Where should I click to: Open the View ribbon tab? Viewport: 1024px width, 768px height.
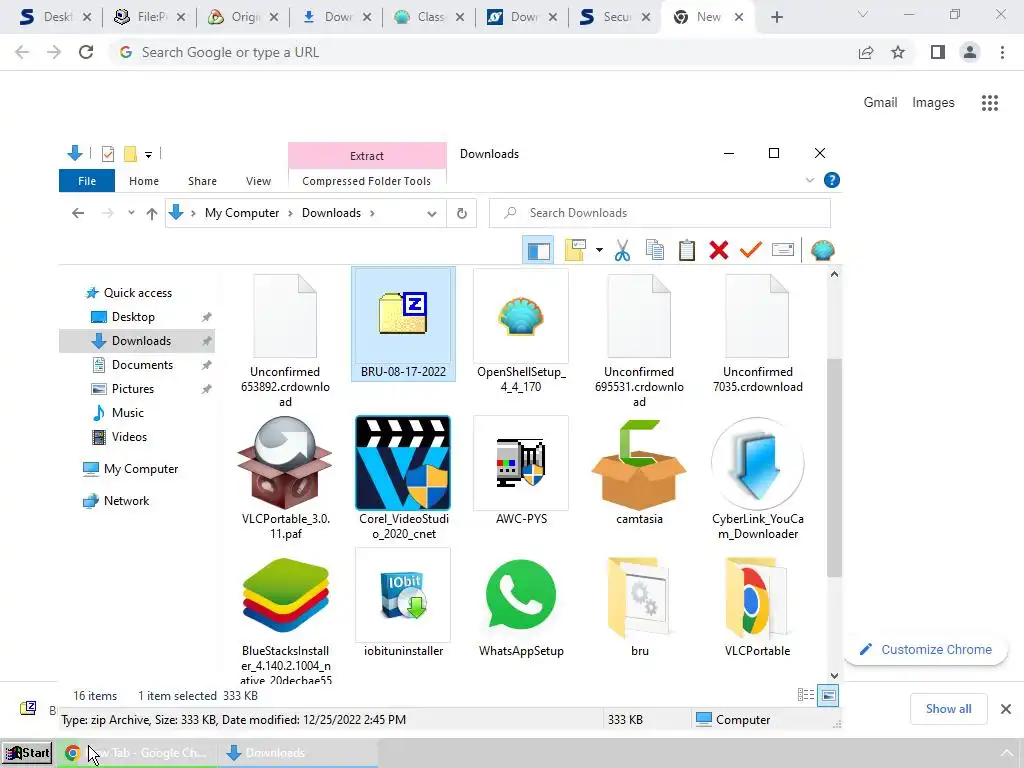(258, 181)
